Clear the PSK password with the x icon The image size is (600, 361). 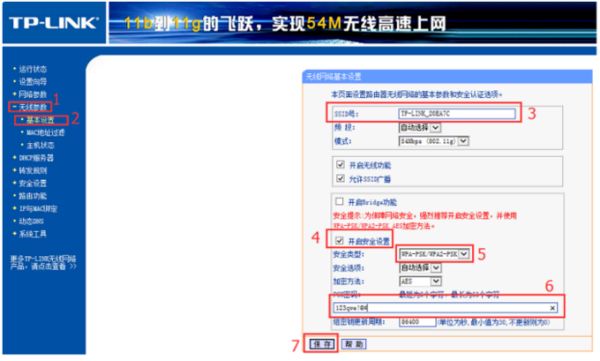pos(553,308)
